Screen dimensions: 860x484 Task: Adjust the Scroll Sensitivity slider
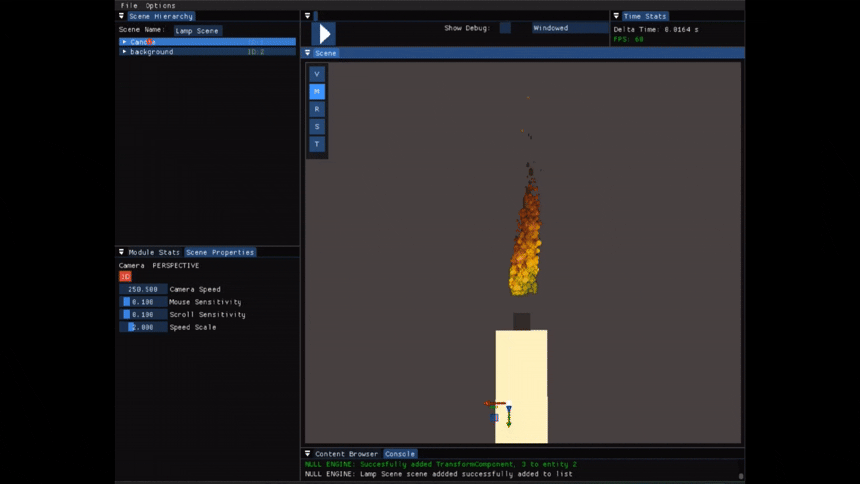[143, 314]
